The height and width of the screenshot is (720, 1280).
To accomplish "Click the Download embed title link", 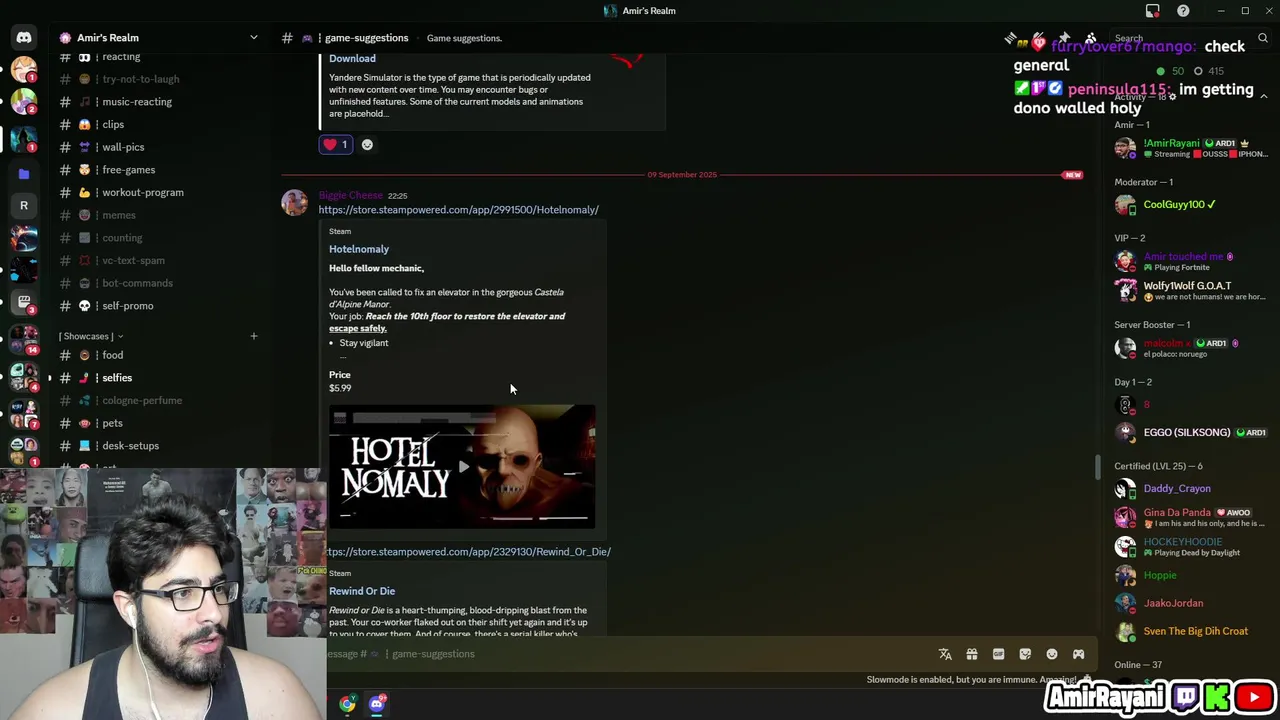I will (x=352, y=58).
